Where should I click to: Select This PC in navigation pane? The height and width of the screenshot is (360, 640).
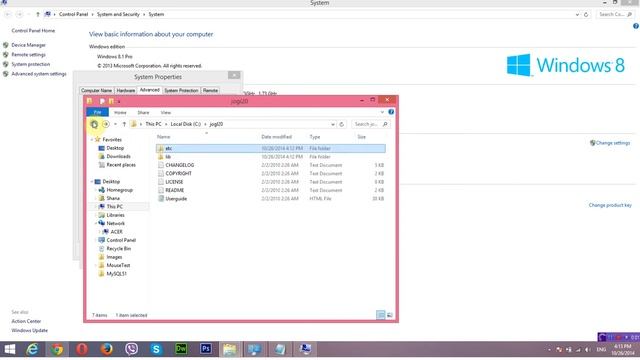114,207
